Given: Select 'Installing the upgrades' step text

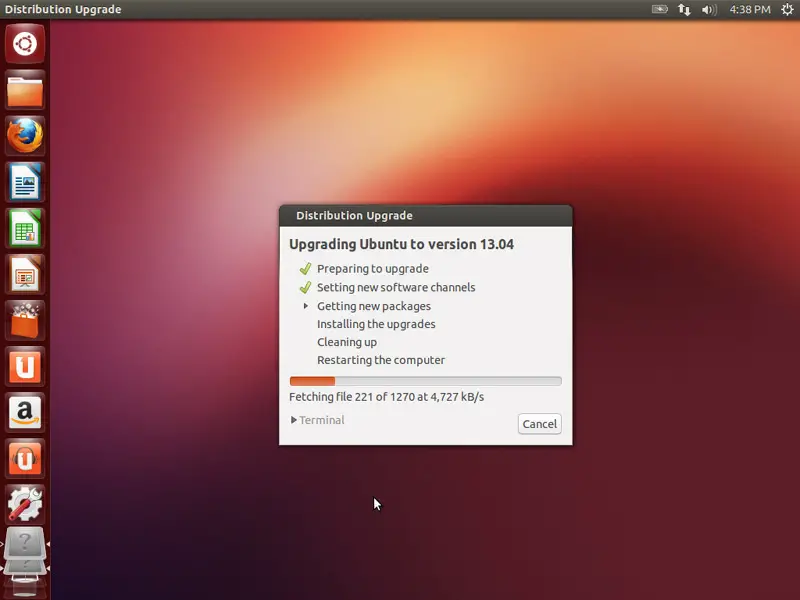Looking at the screenshot, I should pyautogui.click(x=376, y=324).
